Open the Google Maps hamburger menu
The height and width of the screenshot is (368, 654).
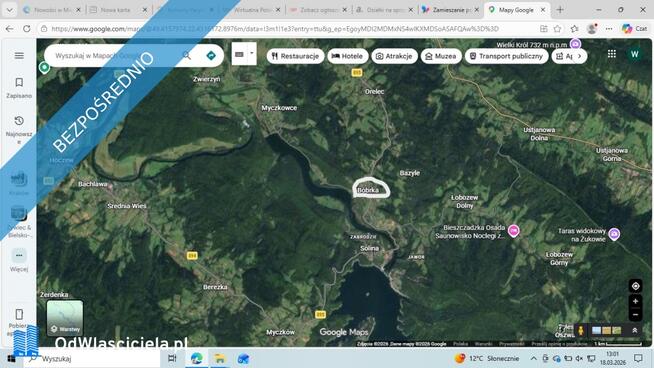(x=19, y=55)
